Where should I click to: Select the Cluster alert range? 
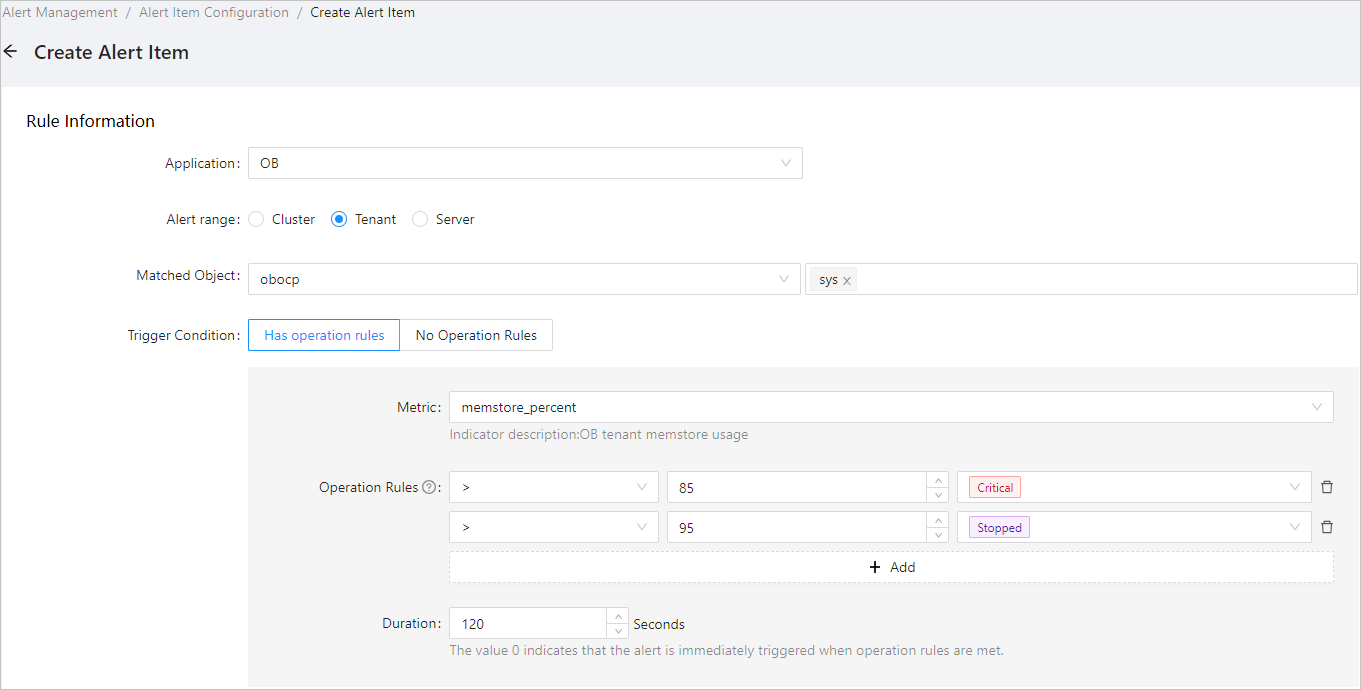257,219
